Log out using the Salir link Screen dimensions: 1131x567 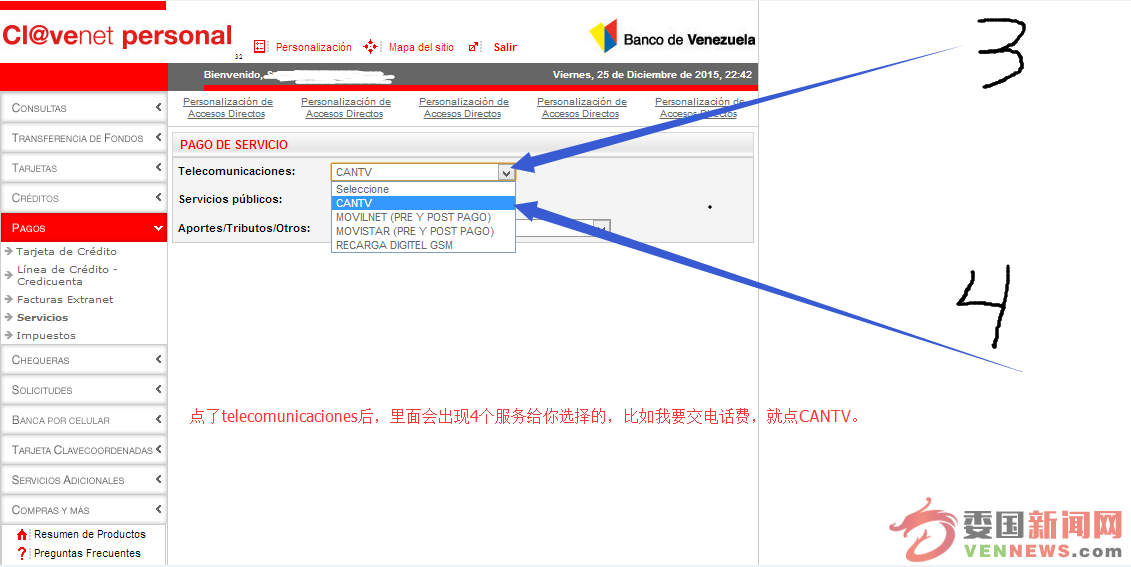click(x=505, y=47)
